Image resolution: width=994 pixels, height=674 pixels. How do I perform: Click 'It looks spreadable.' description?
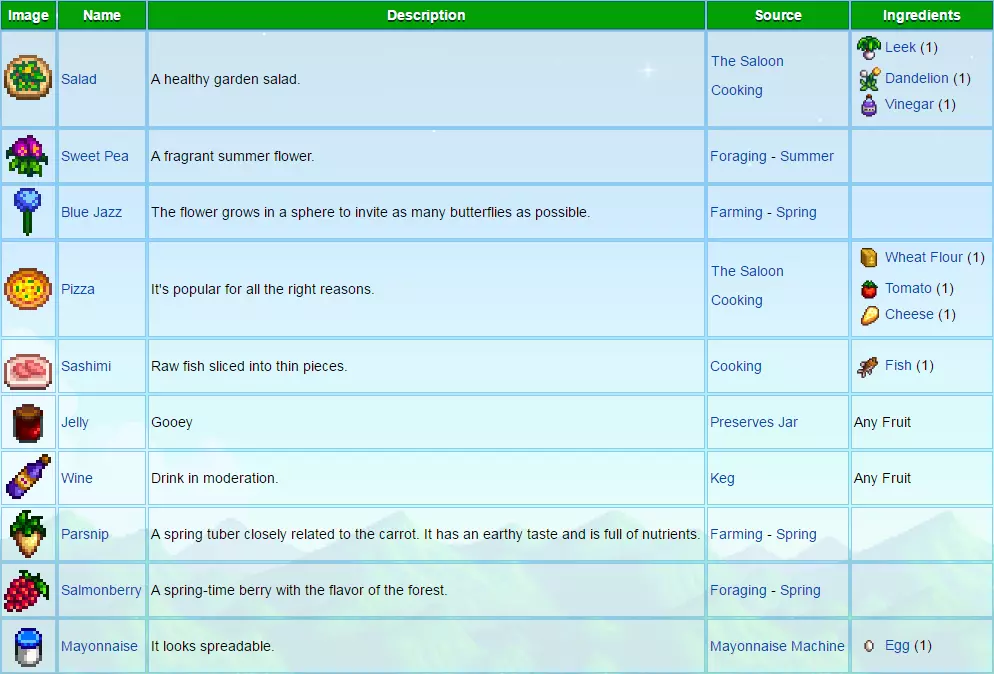[212, 646]
